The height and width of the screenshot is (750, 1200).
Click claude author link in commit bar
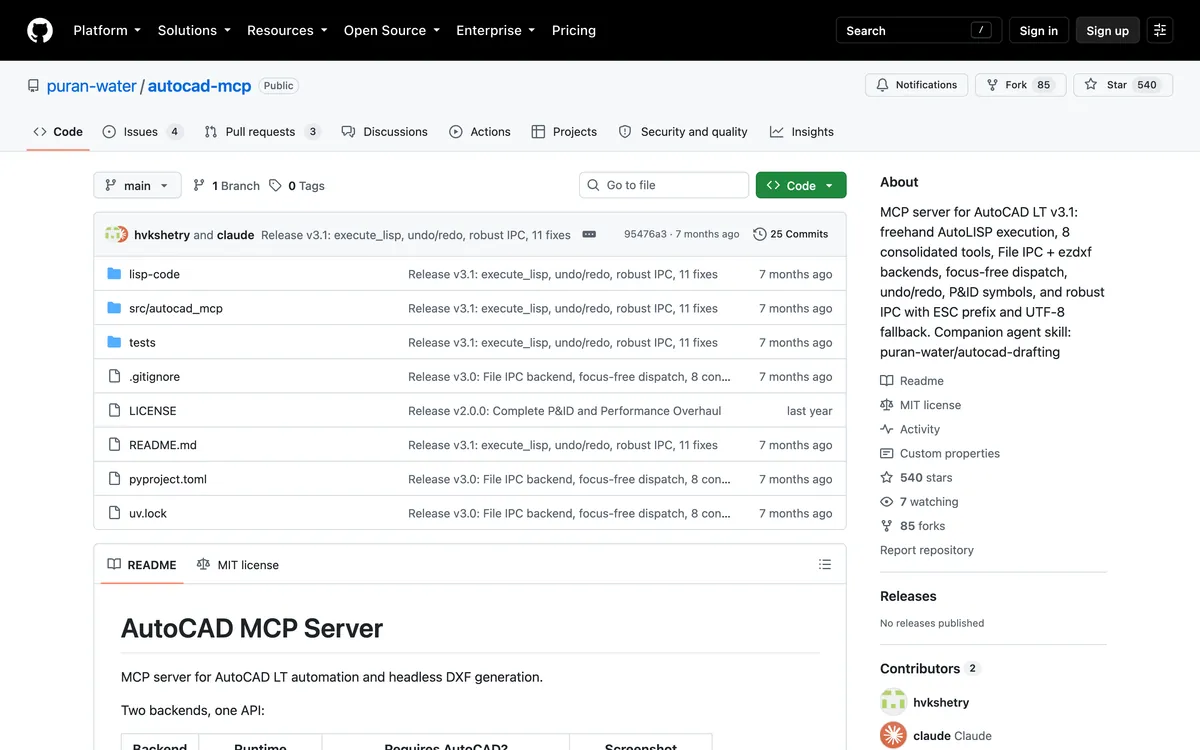click(x=235, y=235)
